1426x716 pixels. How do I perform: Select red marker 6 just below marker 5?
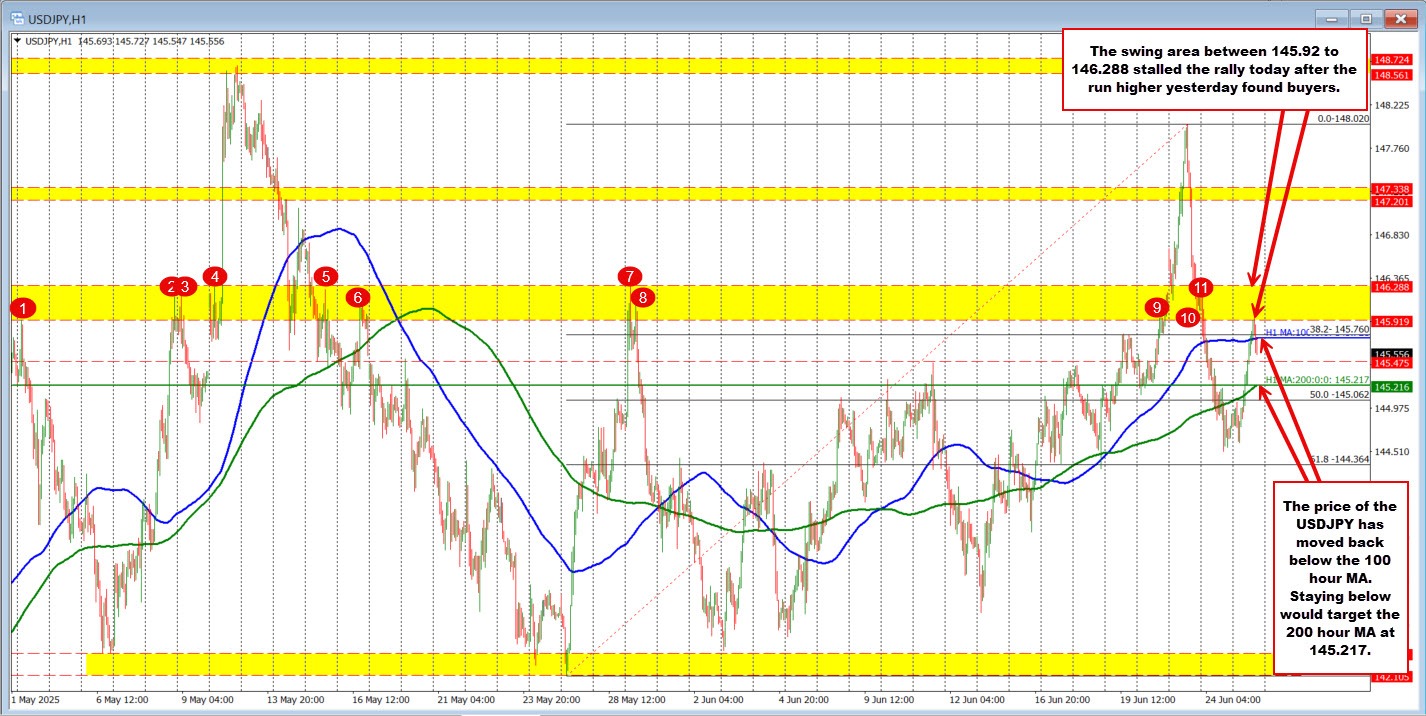point(358,297)
